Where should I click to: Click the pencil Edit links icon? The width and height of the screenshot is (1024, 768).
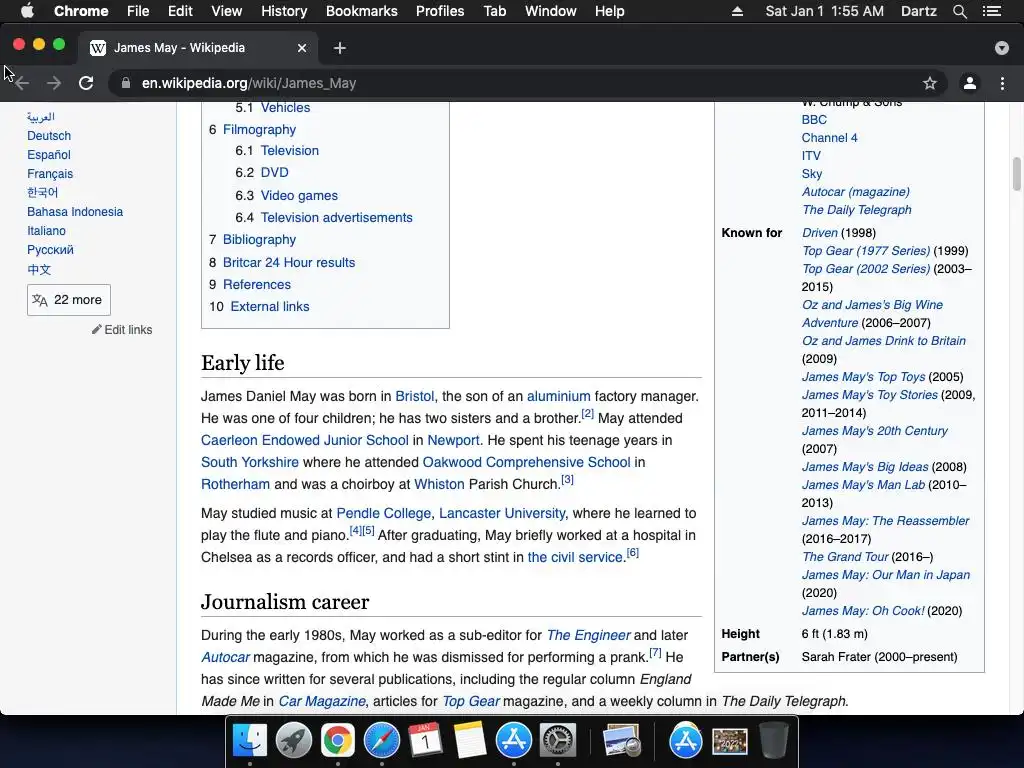pyautogui.click(x=97, y=329)
